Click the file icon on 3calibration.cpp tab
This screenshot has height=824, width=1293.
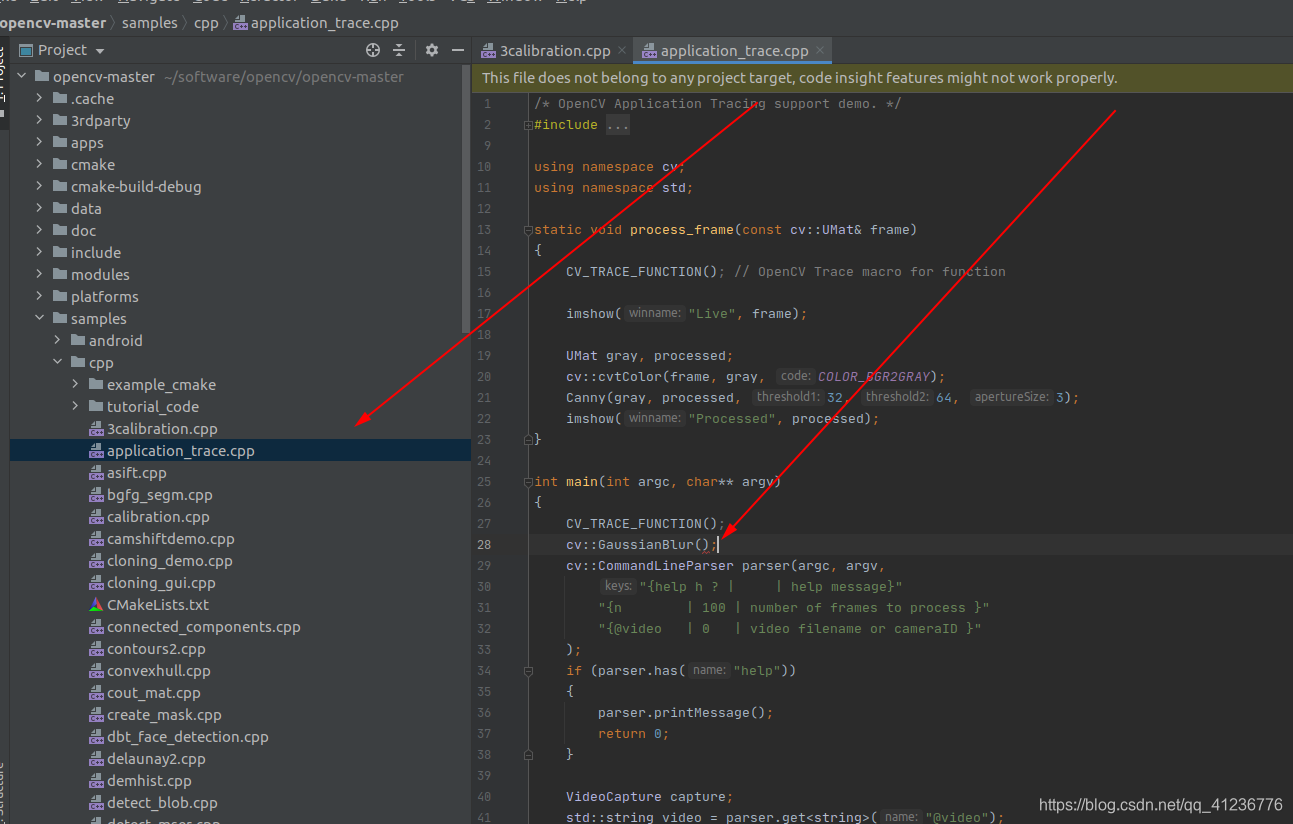point(488,51)
